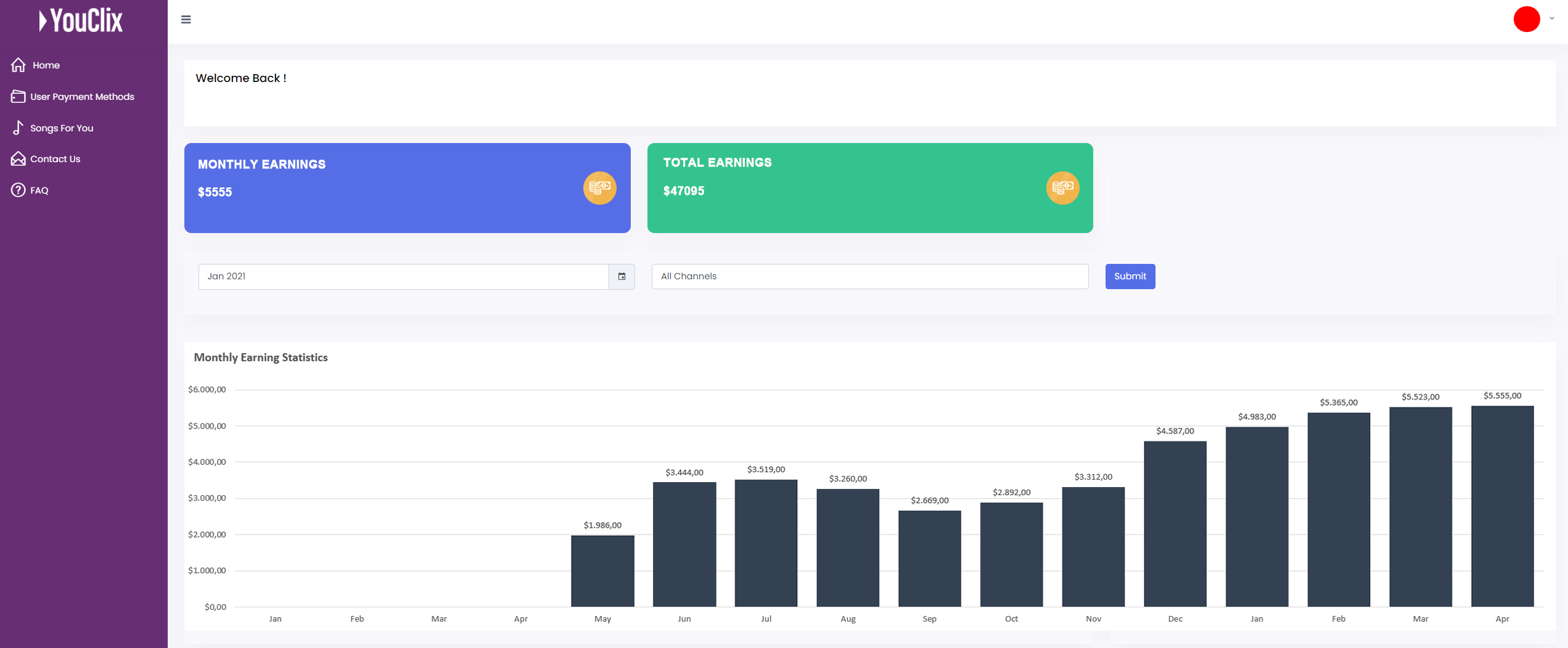1568x648 pixels.
Task: Click the Jul bar labeled $3.519,00
Action: [766, 543]
